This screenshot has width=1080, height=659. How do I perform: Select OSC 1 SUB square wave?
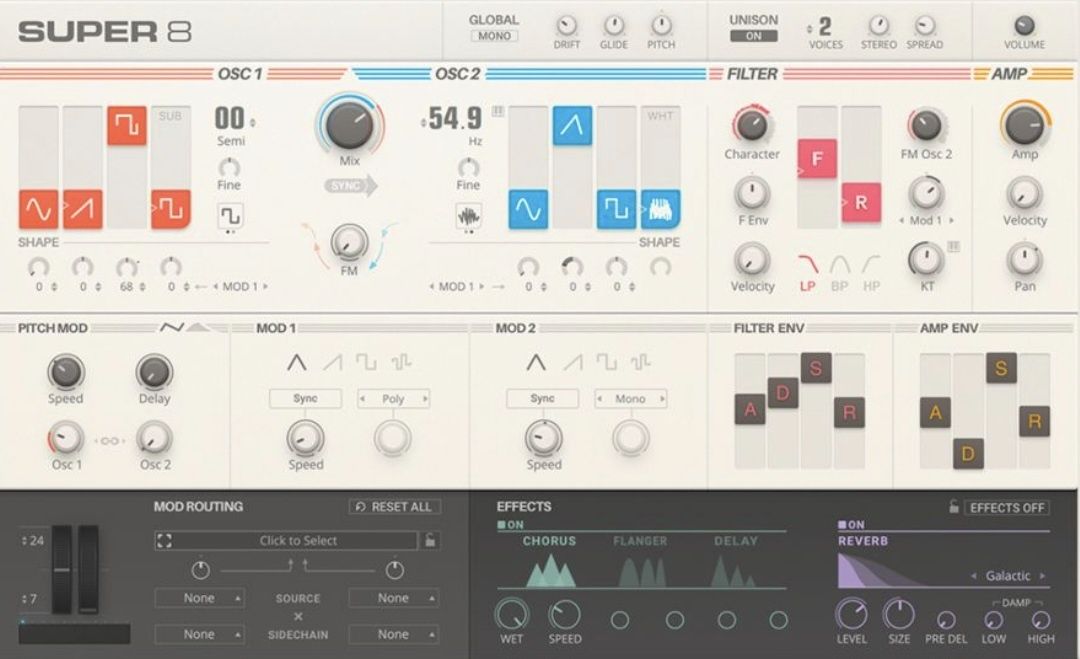[171, 209]
